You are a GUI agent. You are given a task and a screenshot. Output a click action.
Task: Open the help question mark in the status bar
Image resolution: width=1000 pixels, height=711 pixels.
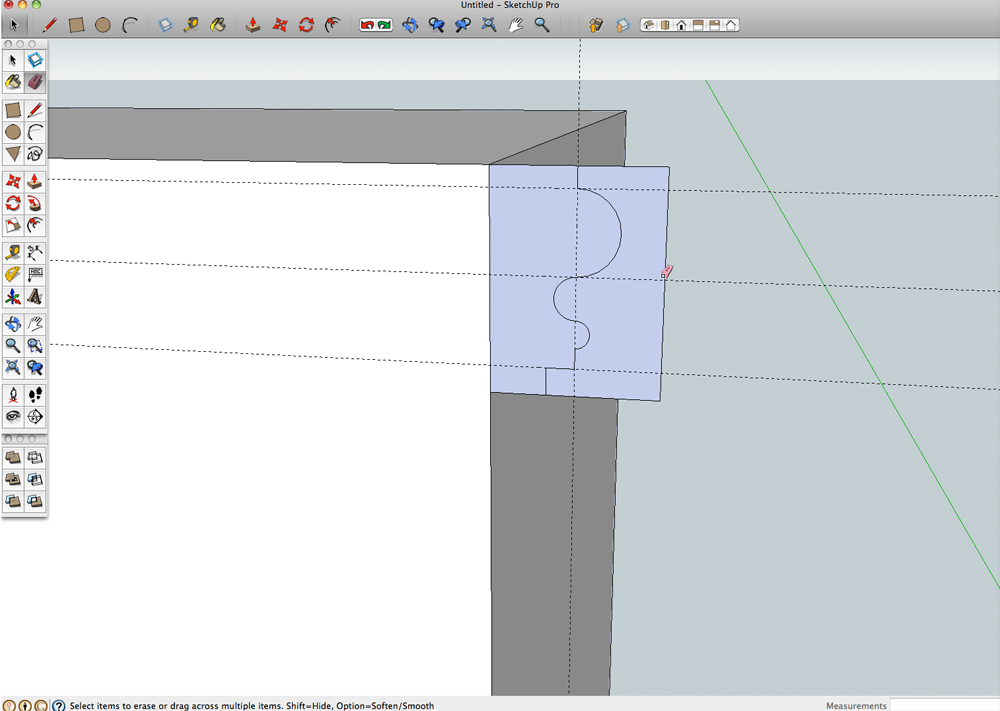(59, 705)
